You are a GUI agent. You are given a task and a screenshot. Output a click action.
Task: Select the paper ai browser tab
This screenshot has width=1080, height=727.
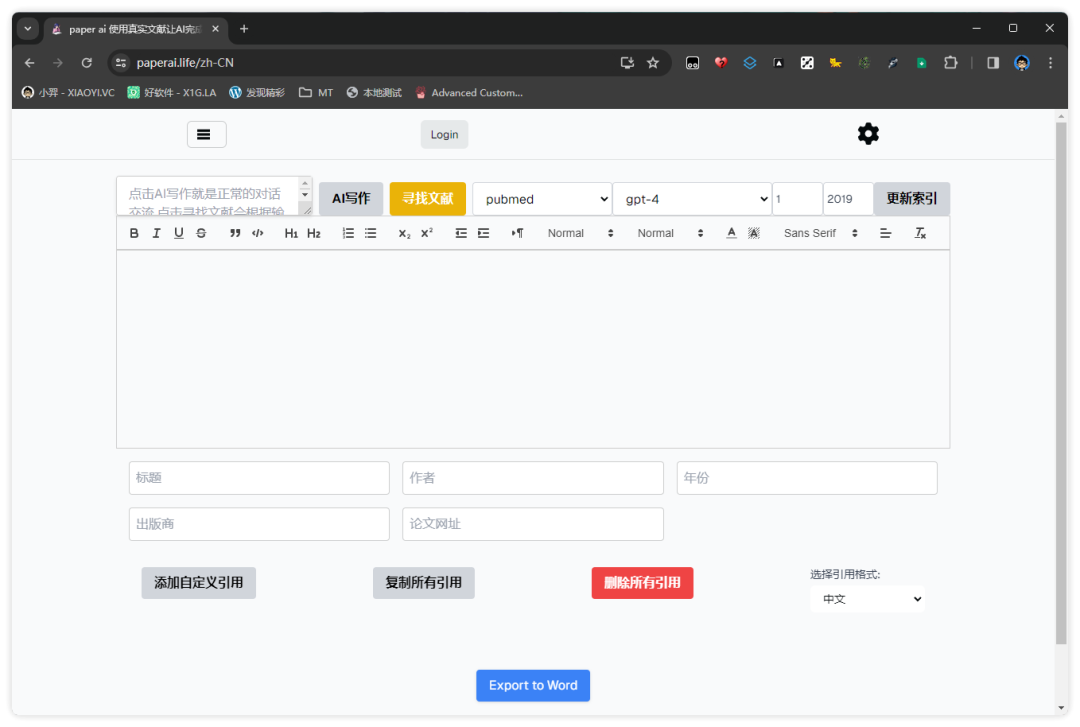135,29
